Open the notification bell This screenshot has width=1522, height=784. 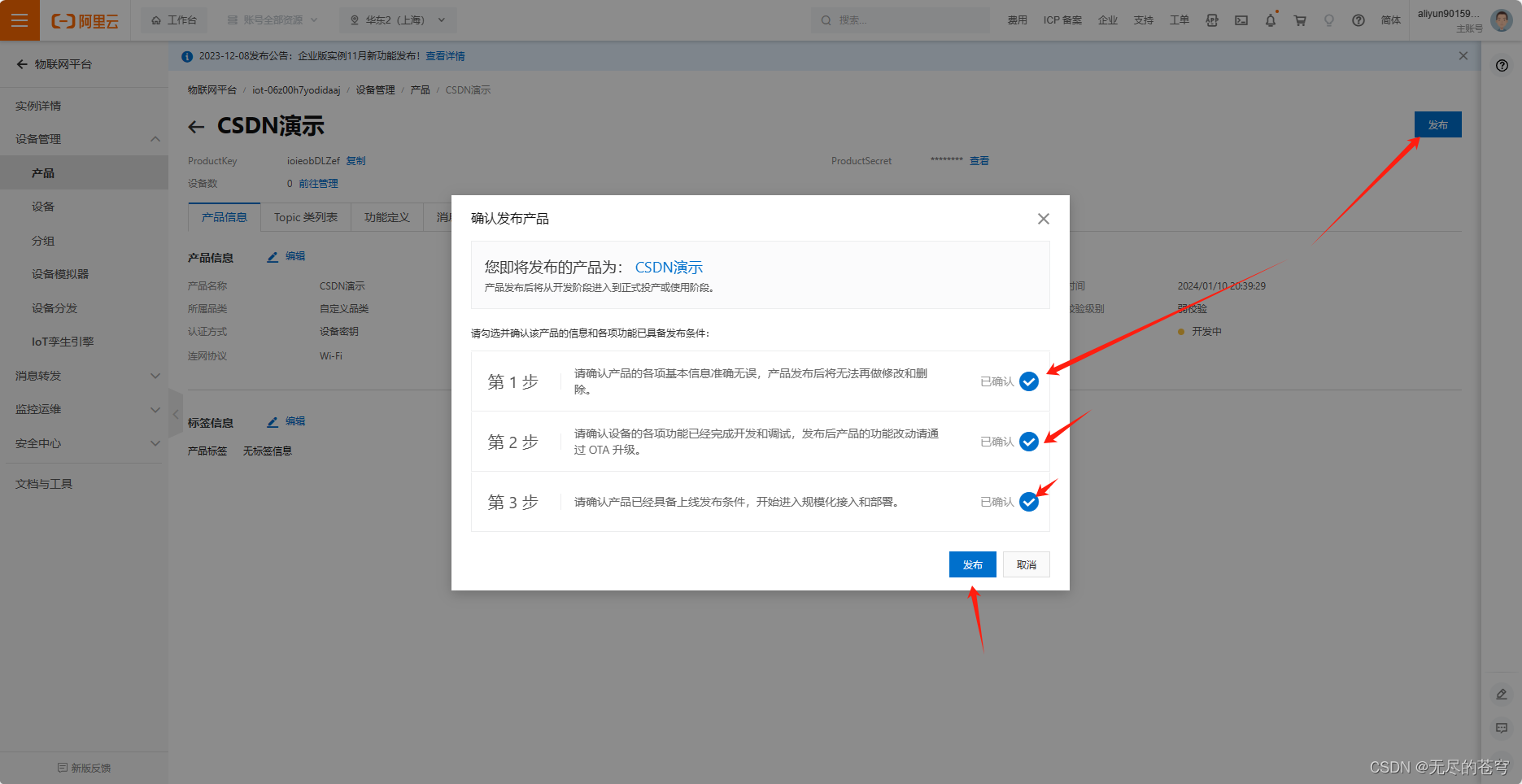[x=1271, y=20]
